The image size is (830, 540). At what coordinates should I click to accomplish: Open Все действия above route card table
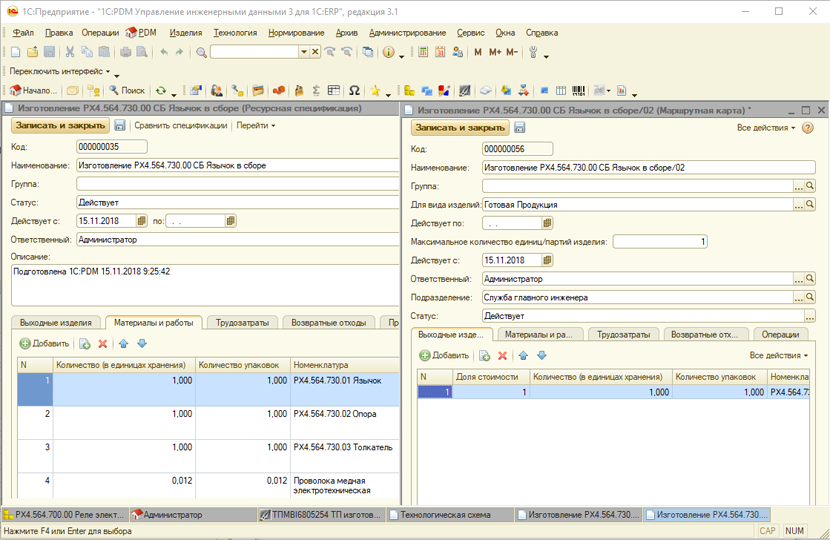click(779, 355)
